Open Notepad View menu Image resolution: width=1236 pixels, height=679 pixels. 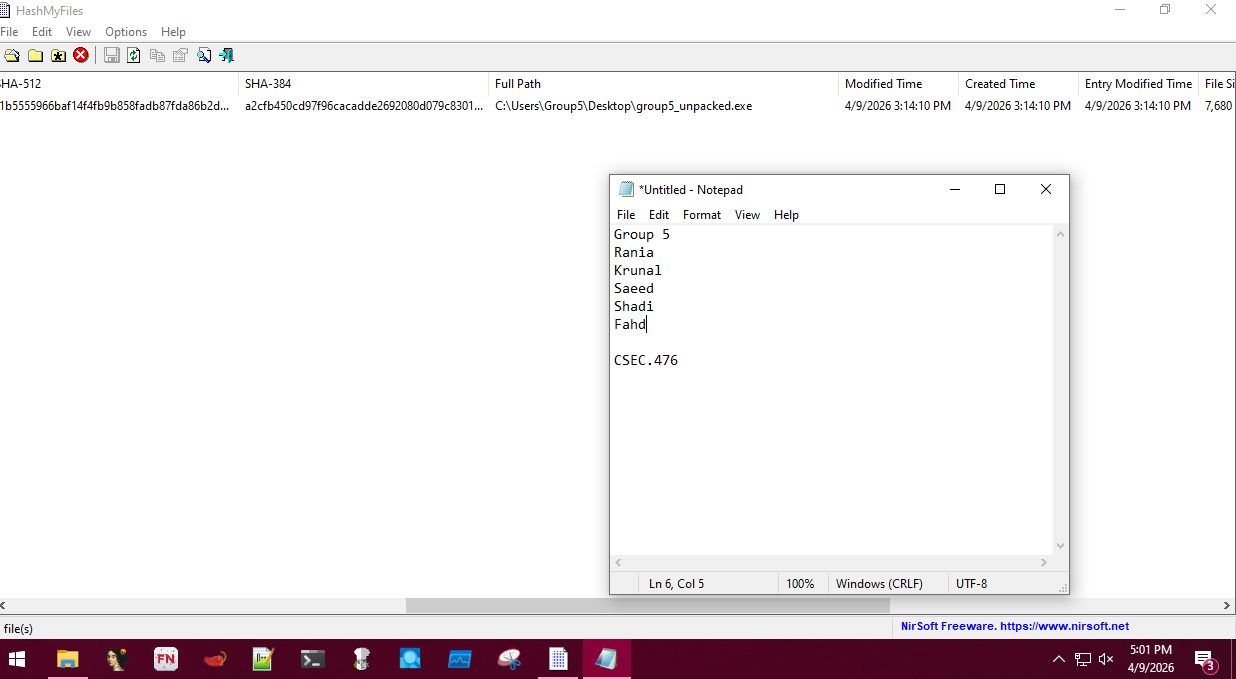coord(747,215)
